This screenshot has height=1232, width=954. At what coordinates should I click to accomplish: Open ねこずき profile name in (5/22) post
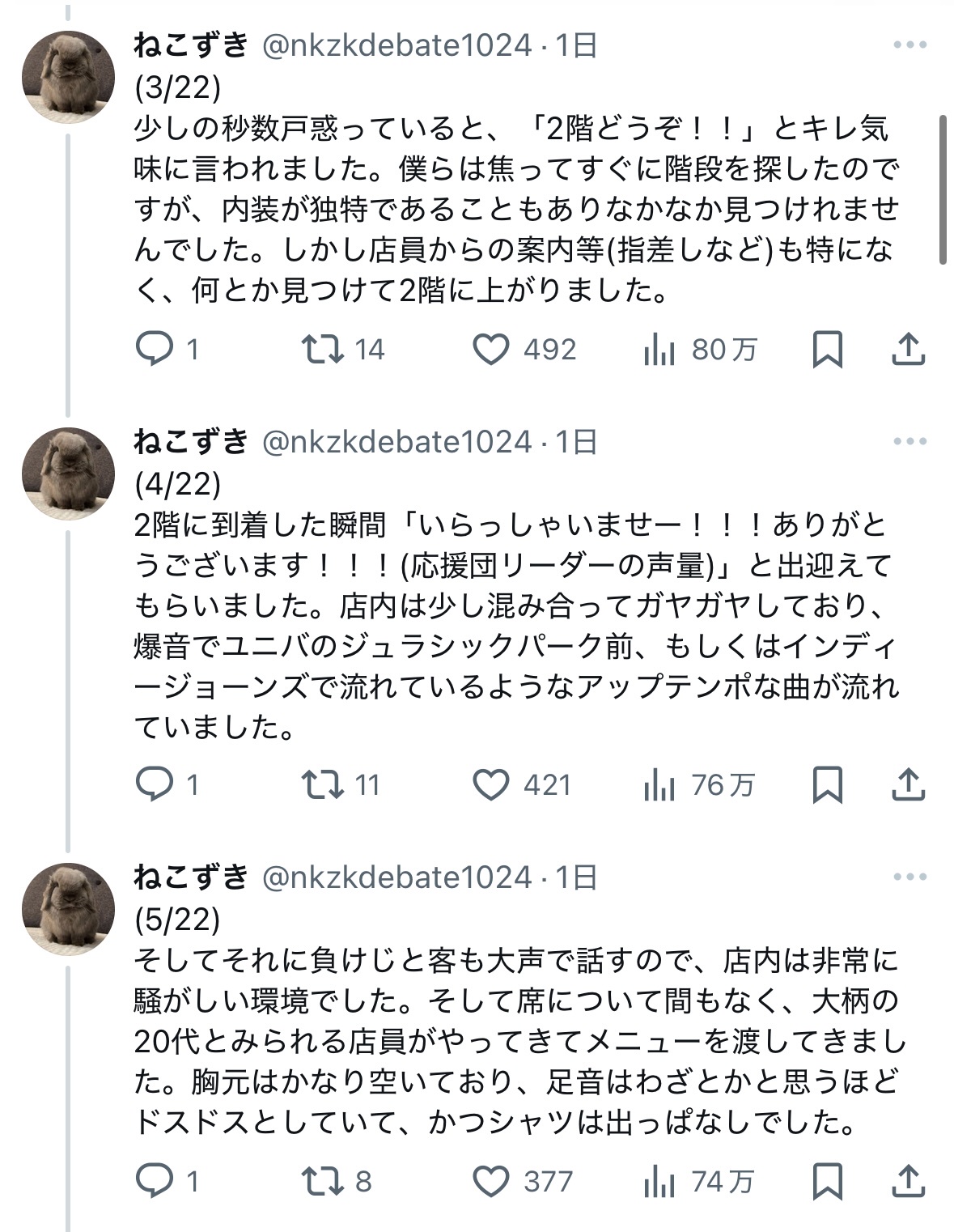click(x=191, y=877)
